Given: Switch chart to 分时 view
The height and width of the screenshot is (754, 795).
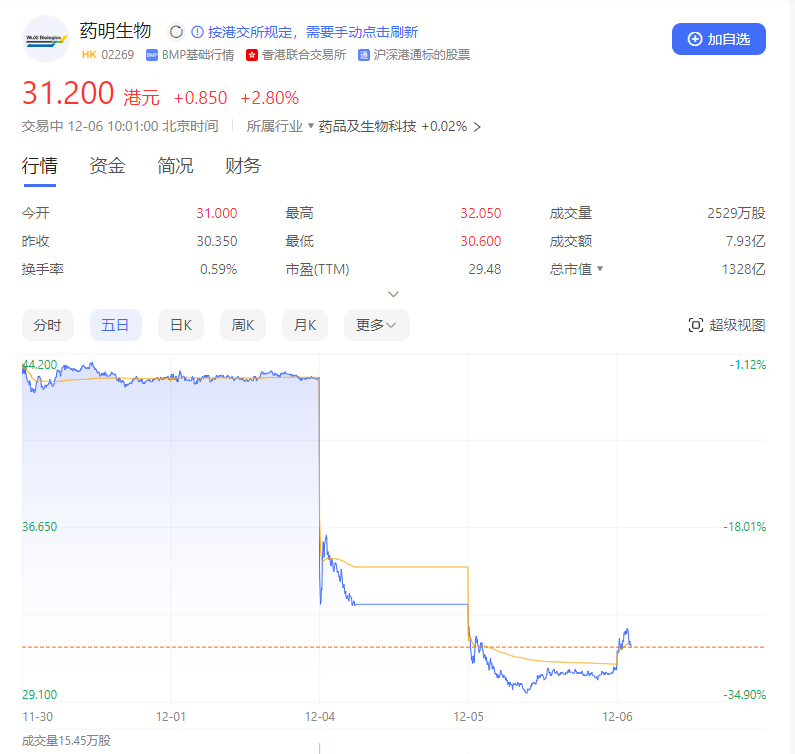Looking at the screenshot, I should tap(47, 325).
